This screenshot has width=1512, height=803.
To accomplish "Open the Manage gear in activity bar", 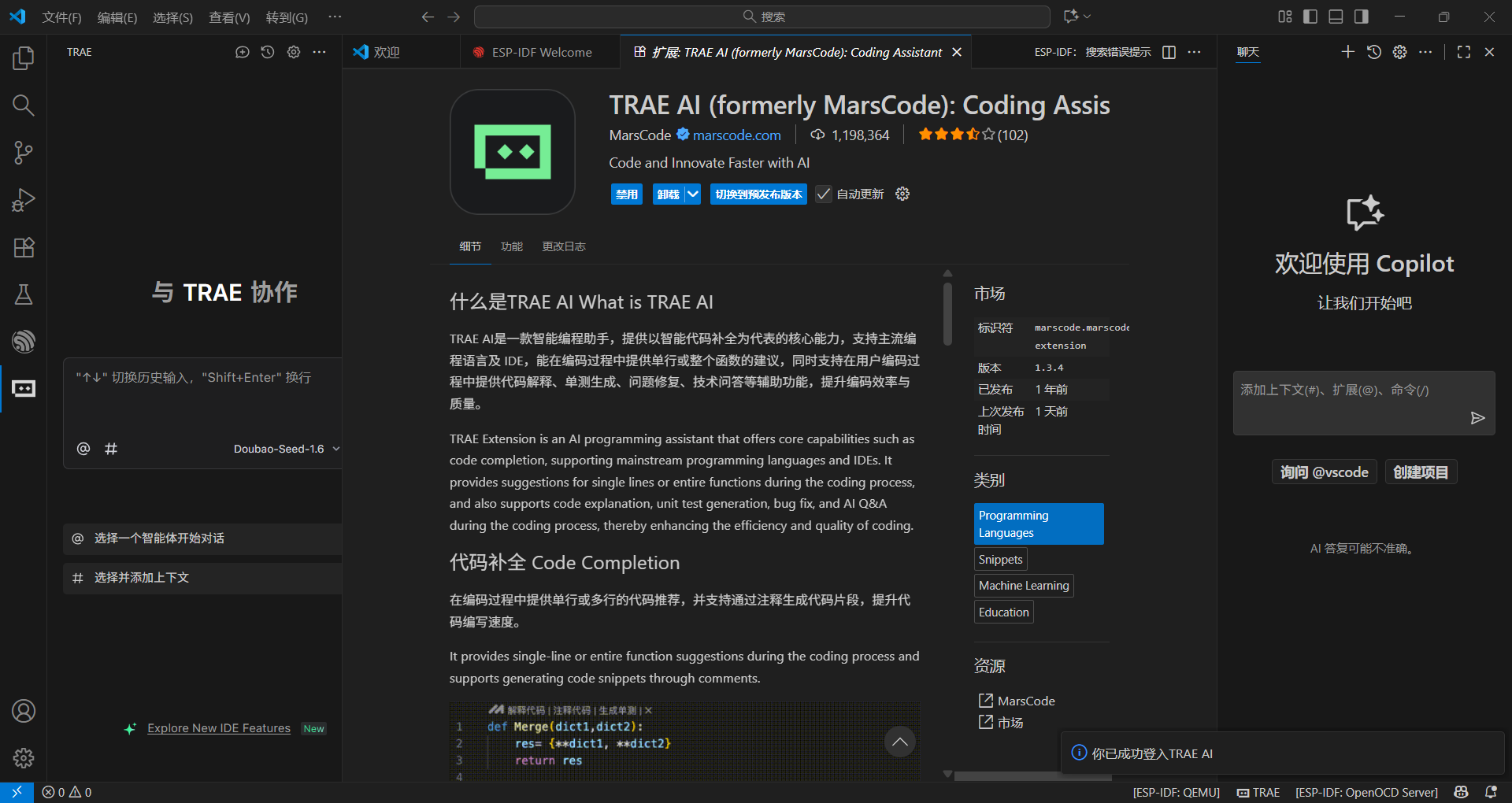I will tap(24, 758).
